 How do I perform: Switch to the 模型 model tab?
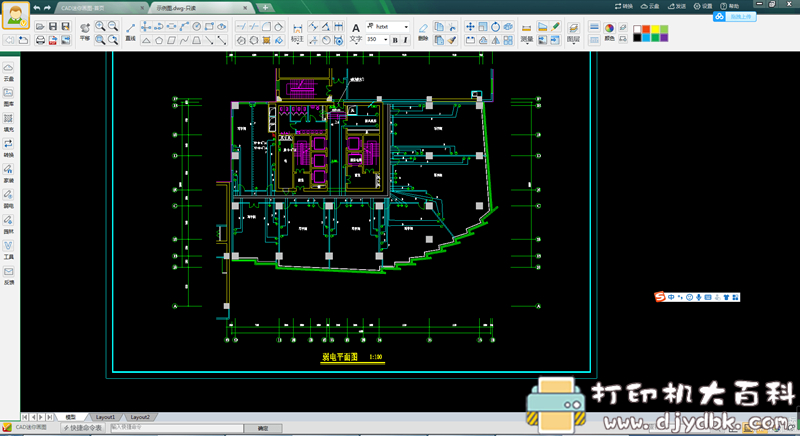70,417
